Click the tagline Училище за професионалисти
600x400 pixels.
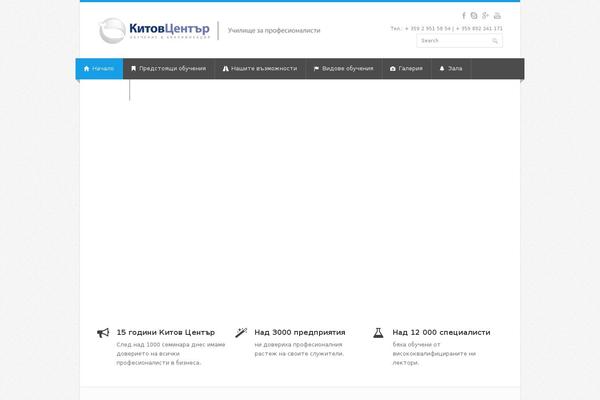pyautogui.click(x=274, y=31)
